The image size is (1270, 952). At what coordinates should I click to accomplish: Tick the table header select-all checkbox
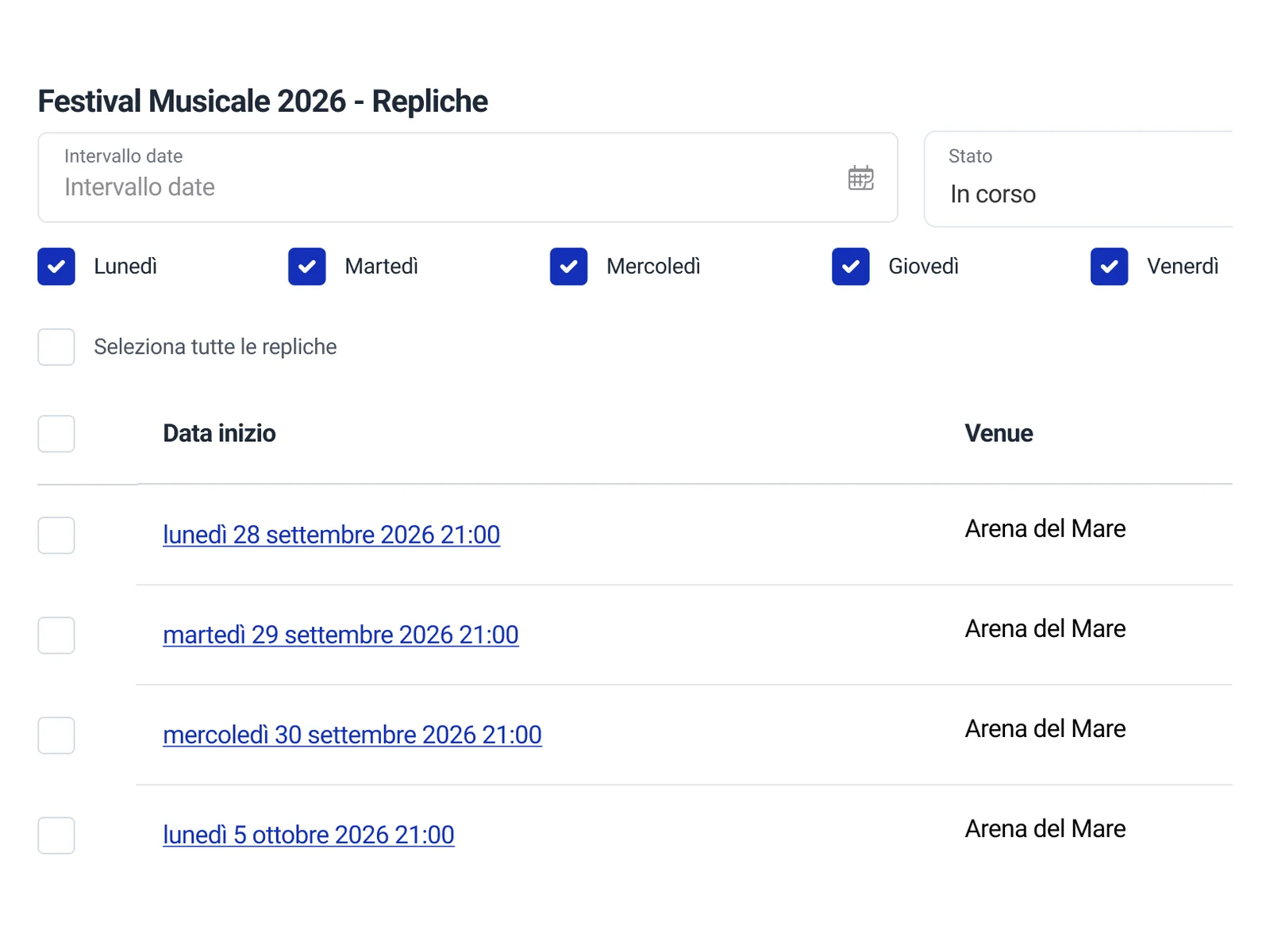[x=56, y=434]
